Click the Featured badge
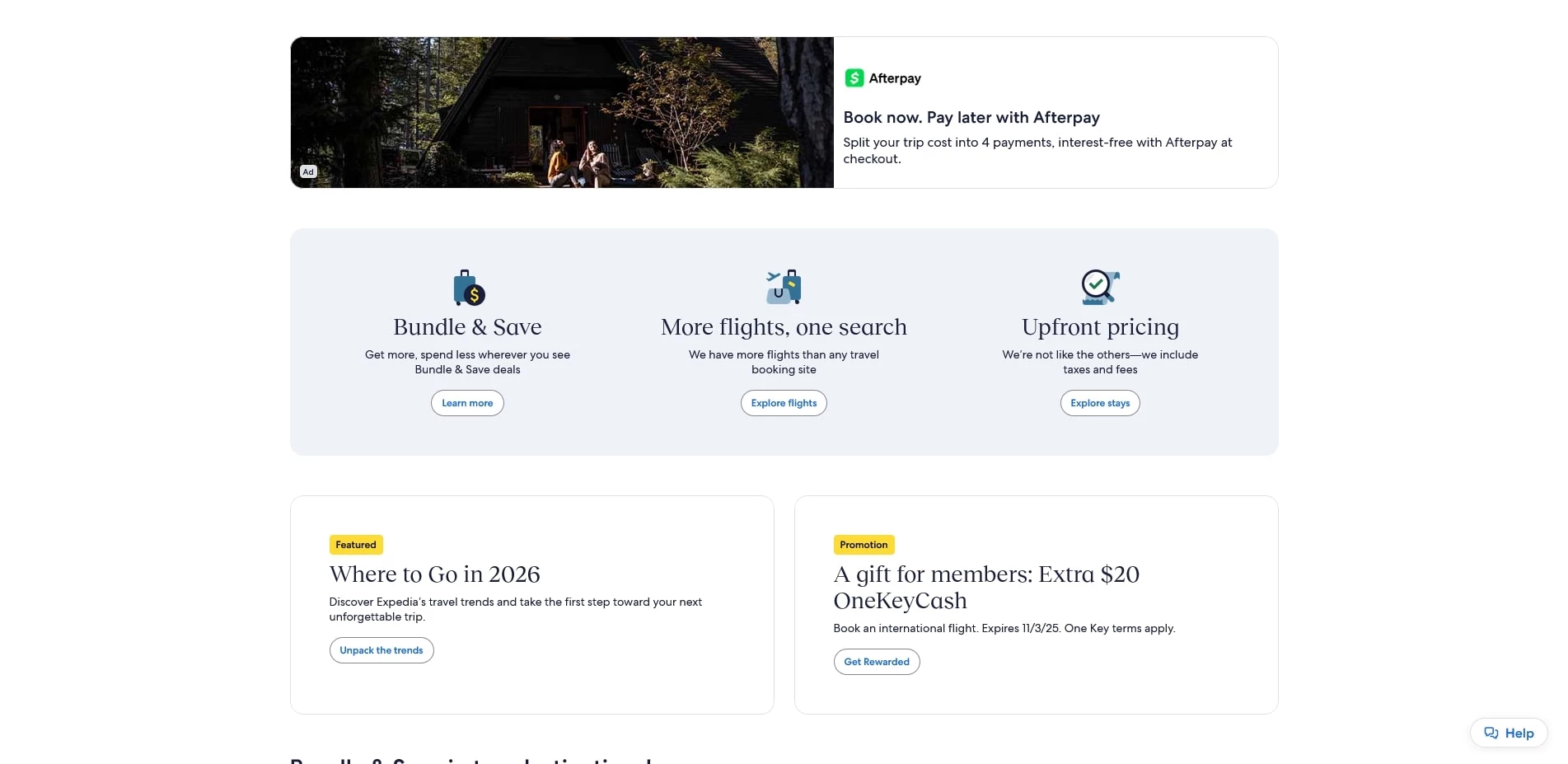Screen dimensions: 1568x764 tap(355, 545)
